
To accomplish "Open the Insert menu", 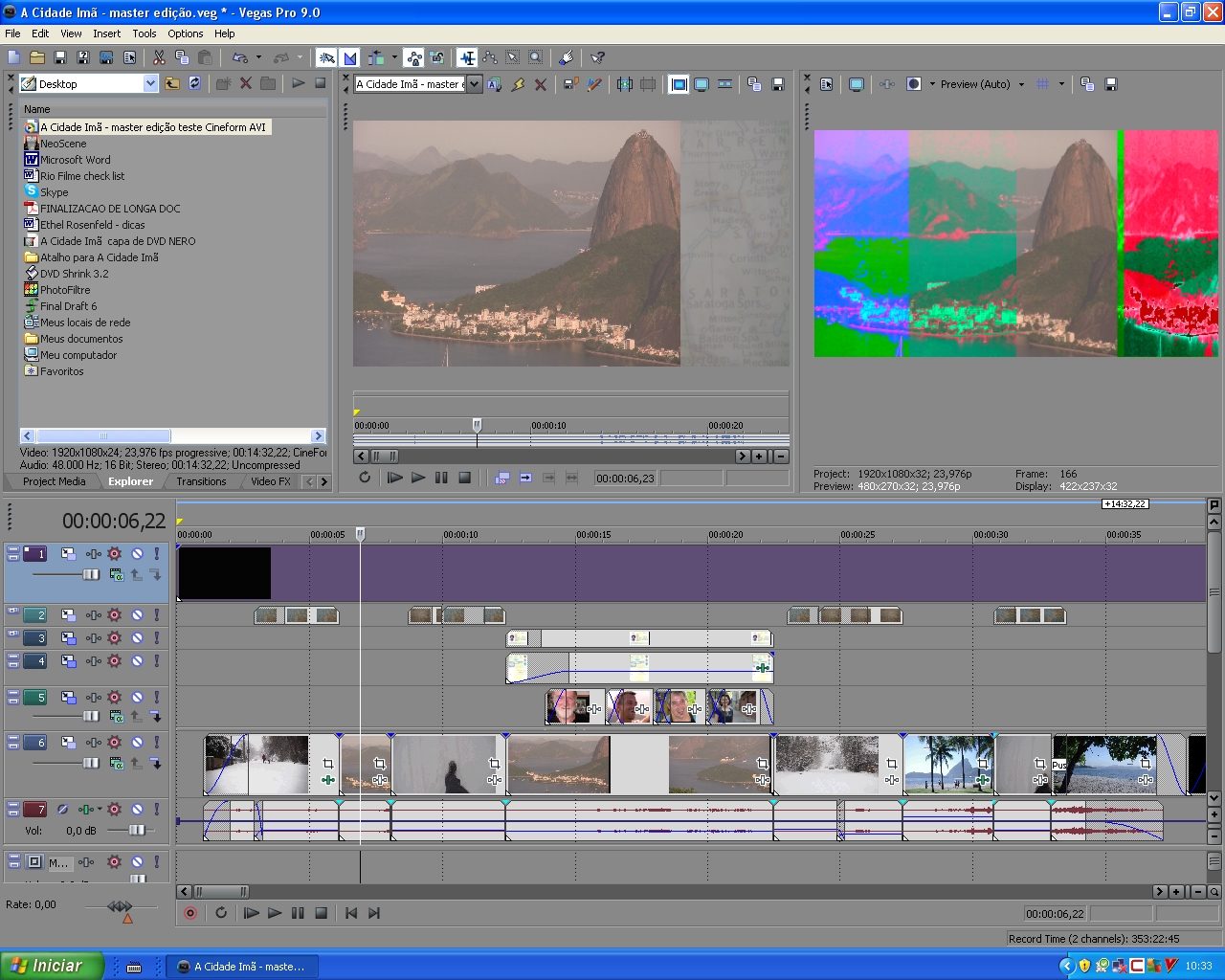I will [x=106, y=33].
